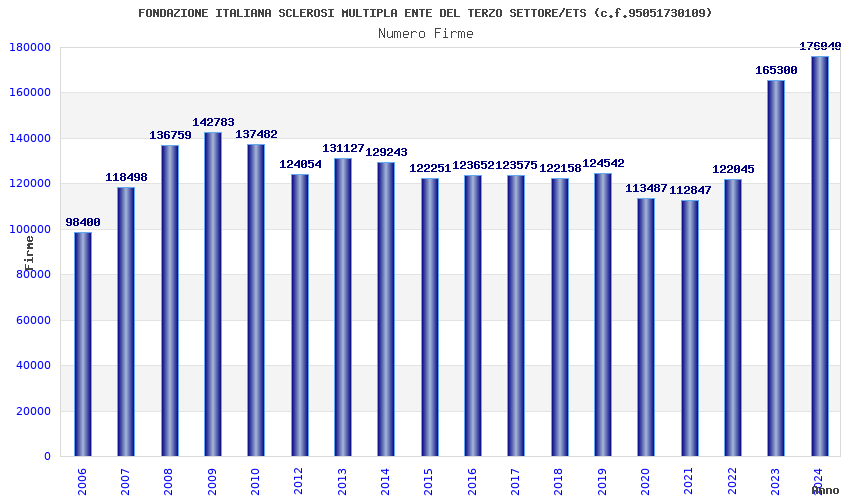Click the x-axis year label 2018
The height and width of the screenshot is (500, 850).
click(x=559, y=482)
